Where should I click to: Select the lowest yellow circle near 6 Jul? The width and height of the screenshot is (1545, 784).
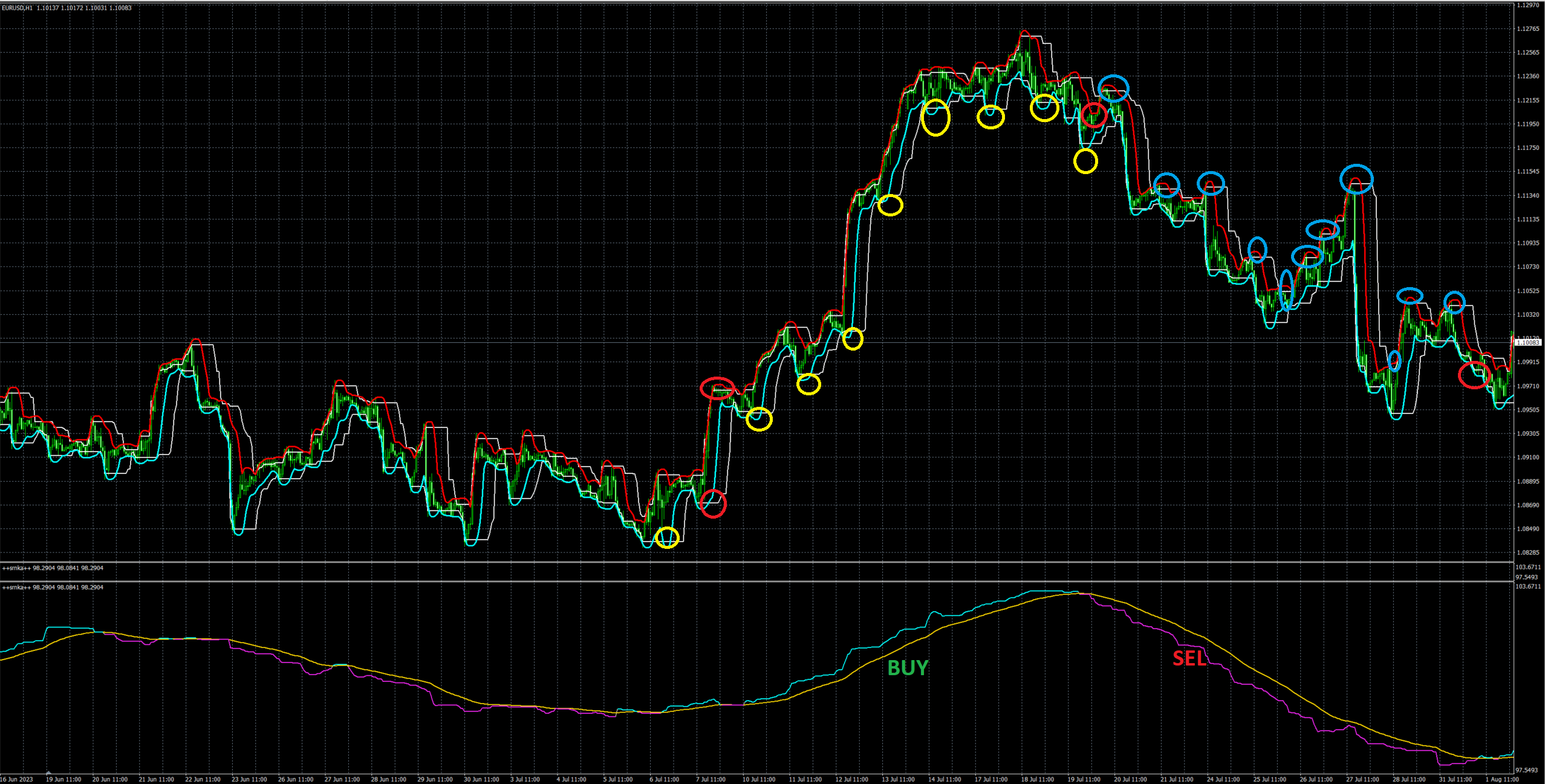[667, 537]
